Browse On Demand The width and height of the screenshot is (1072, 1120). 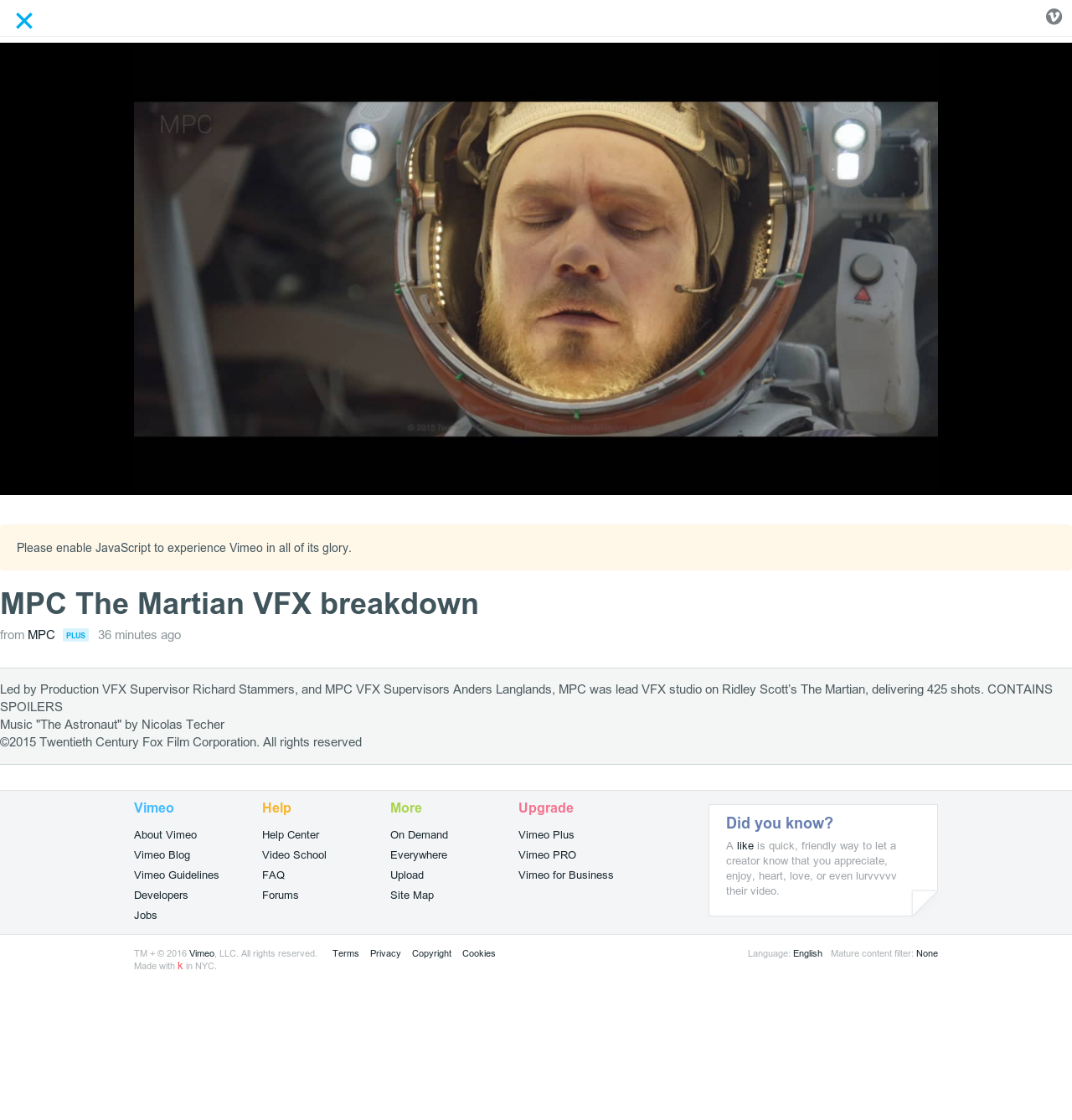point(419,835)
